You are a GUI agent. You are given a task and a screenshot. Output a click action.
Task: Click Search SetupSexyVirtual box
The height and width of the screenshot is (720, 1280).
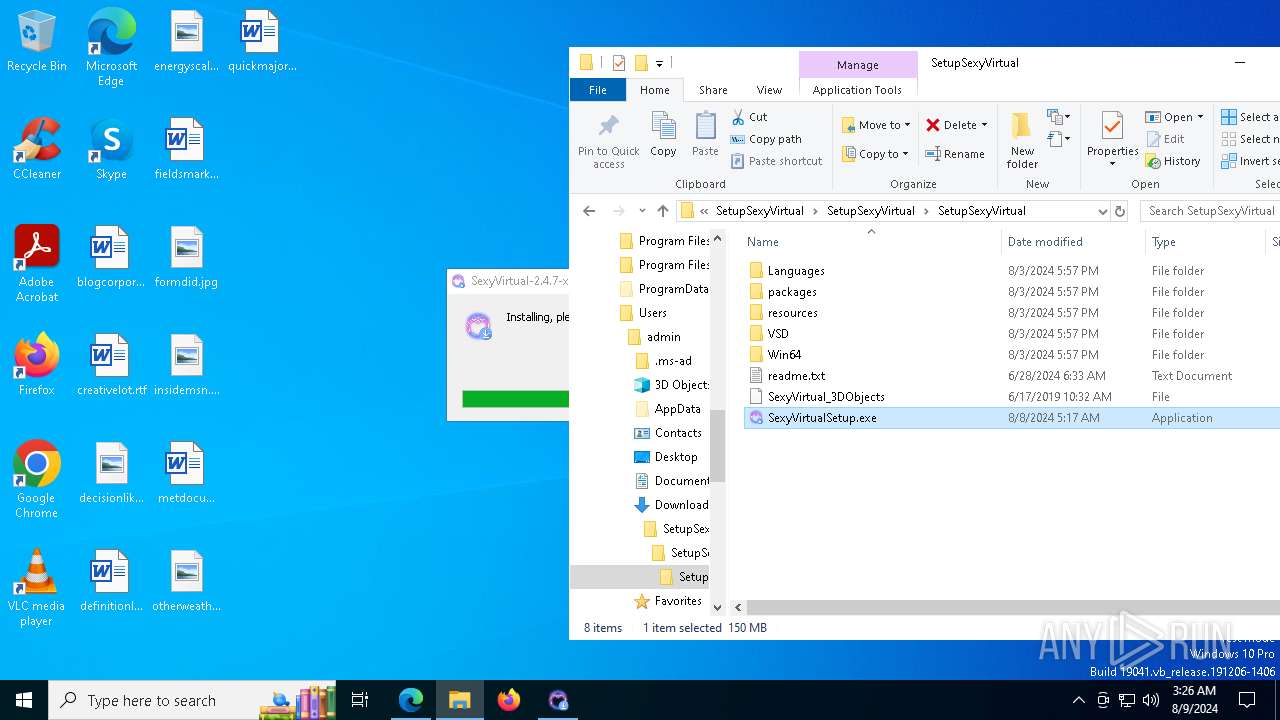tap(1208, 211)
